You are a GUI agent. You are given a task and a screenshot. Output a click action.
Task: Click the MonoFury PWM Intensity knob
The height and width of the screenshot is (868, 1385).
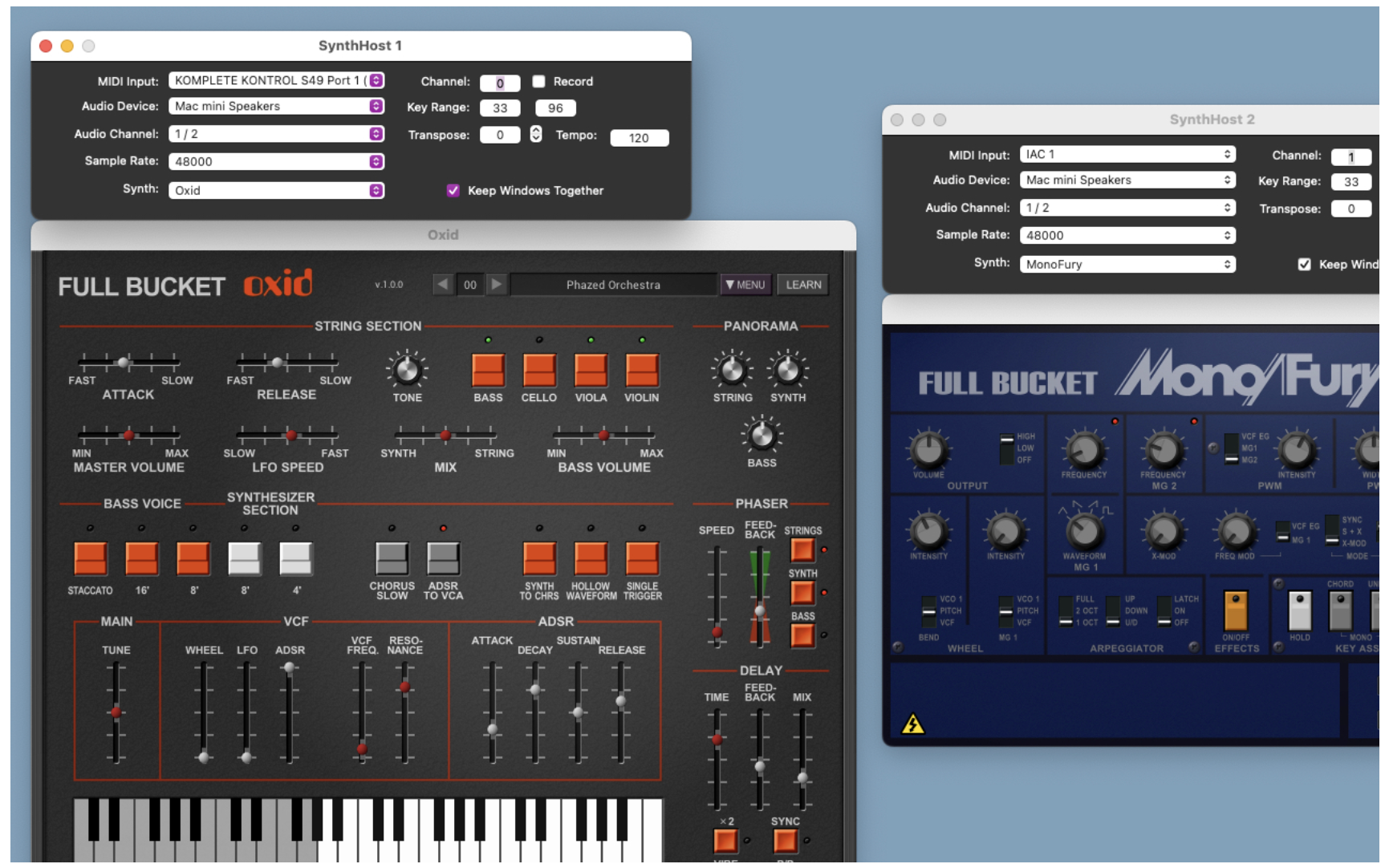tap(1296, 449)
